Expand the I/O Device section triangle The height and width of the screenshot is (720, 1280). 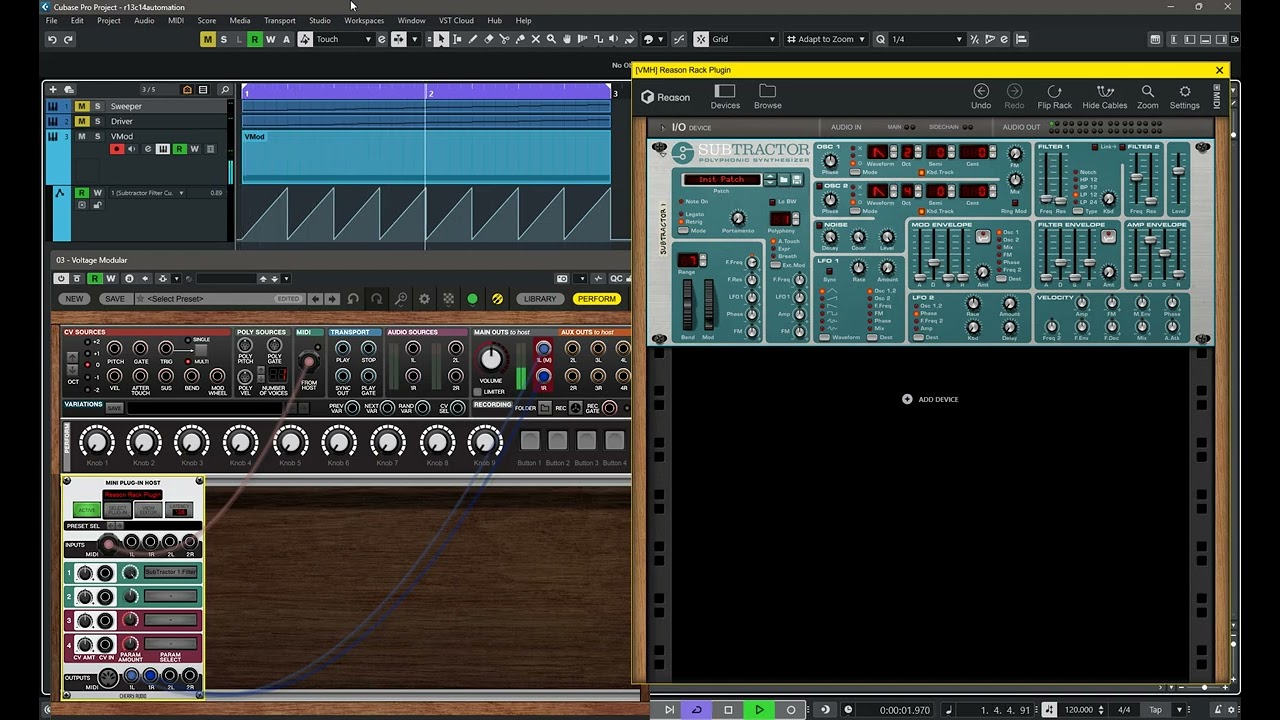click(662, 127)
